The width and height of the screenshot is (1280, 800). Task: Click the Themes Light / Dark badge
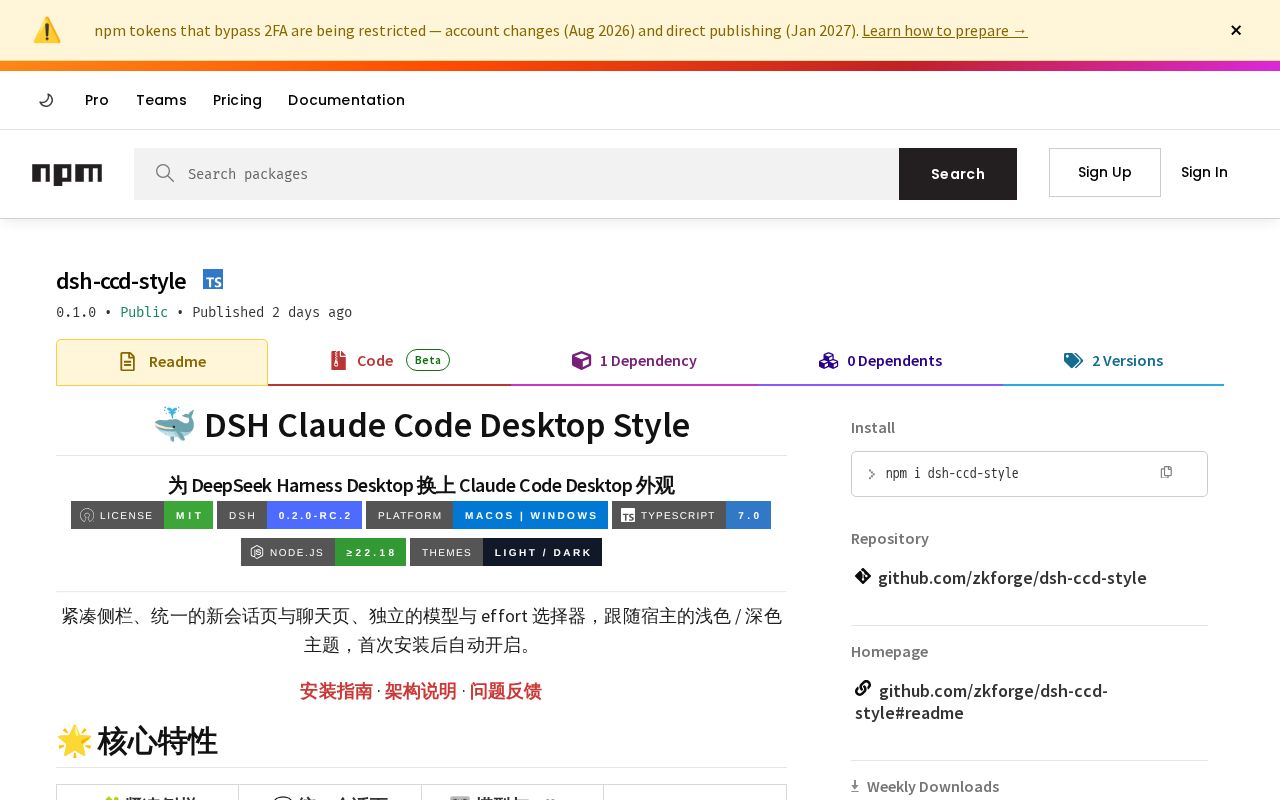pyautogui.click(x=506, y=552)
